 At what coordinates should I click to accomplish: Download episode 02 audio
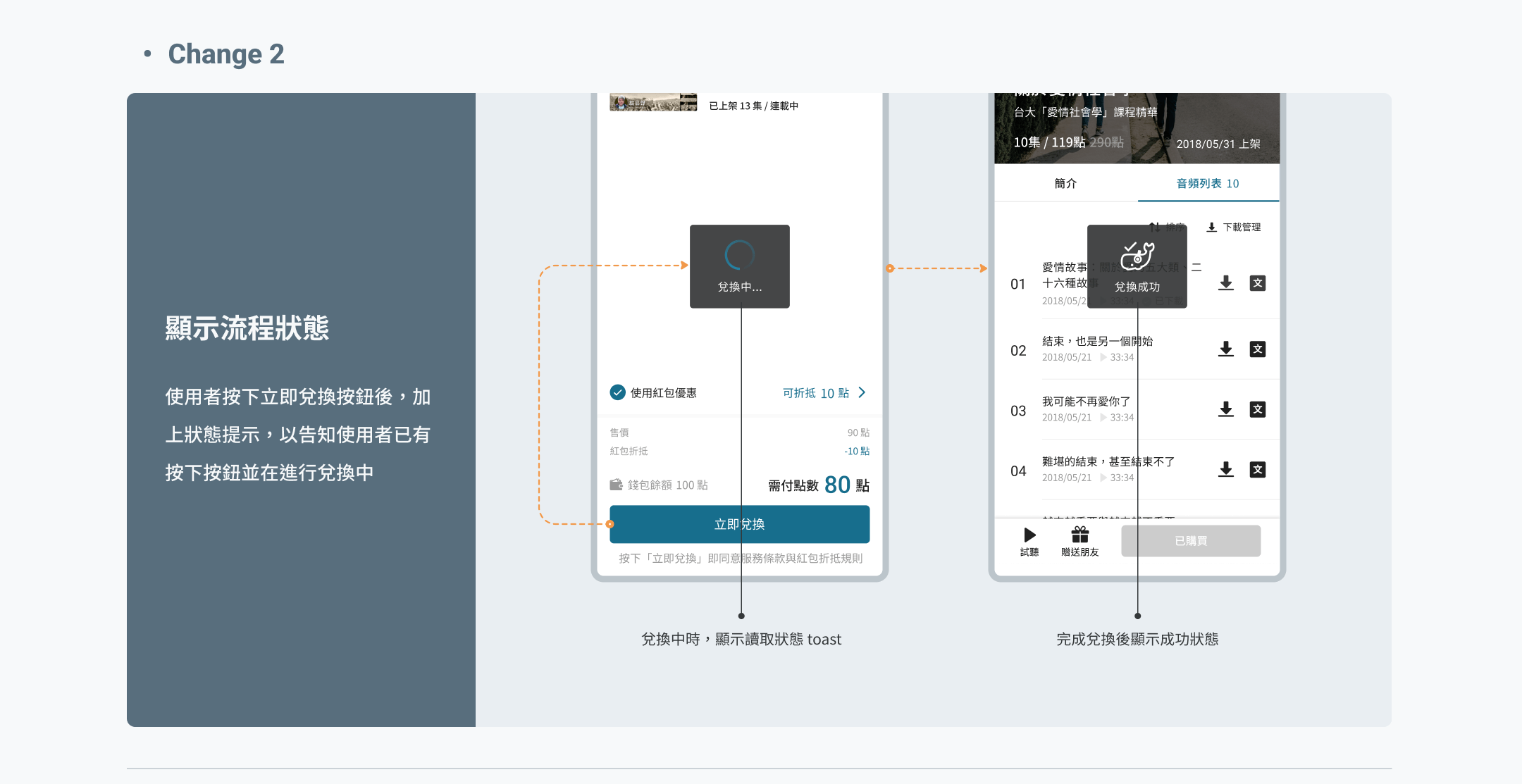pyautogui.click(x=1226, y=349)
